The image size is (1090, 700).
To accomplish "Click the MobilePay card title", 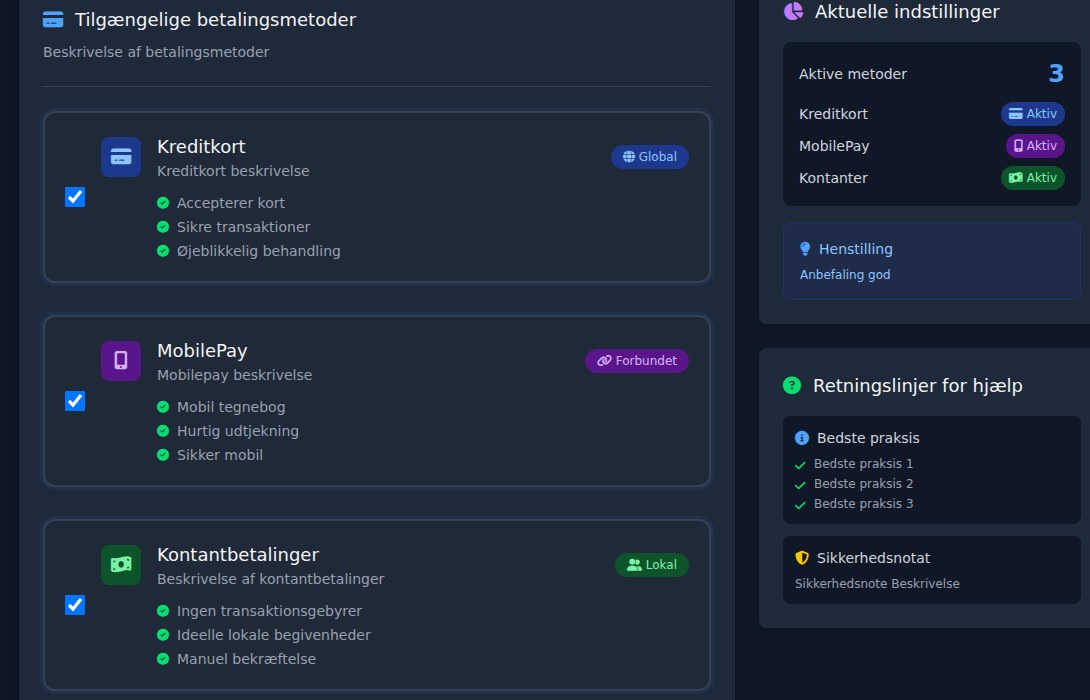I will click(x=202, y=351).
